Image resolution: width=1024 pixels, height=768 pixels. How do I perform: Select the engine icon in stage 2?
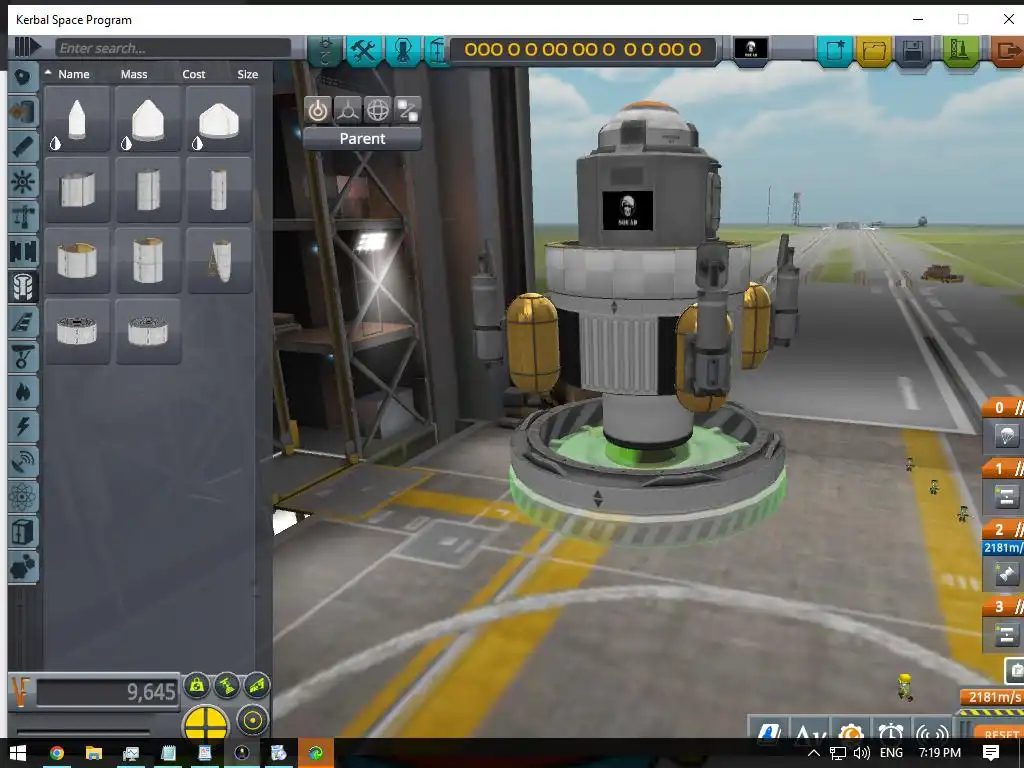tap(1006, 574)
